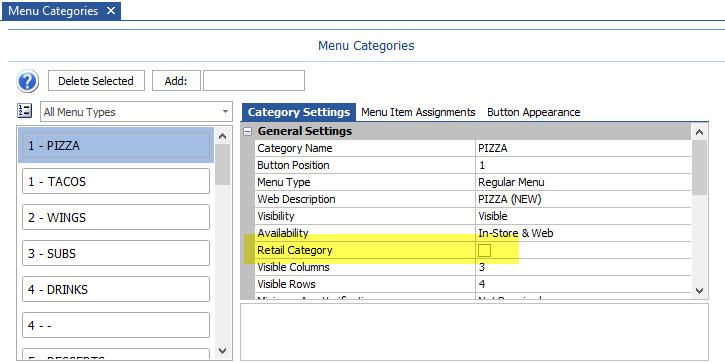725x363 pixels.
Task: Open the All Menu Types dropdown
Action: pos(136,112)
